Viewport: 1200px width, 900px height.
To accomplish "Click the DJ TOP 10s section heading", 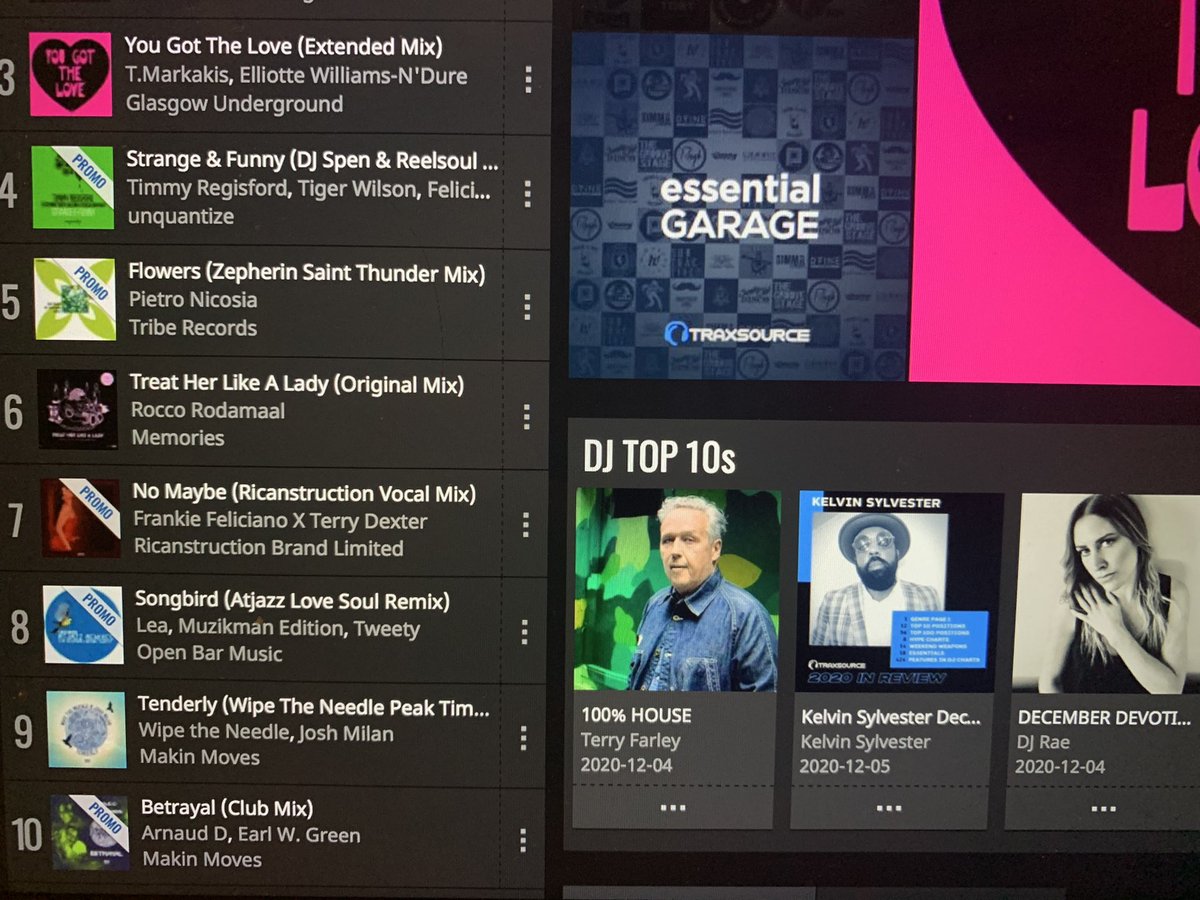I will coord(659,457).
